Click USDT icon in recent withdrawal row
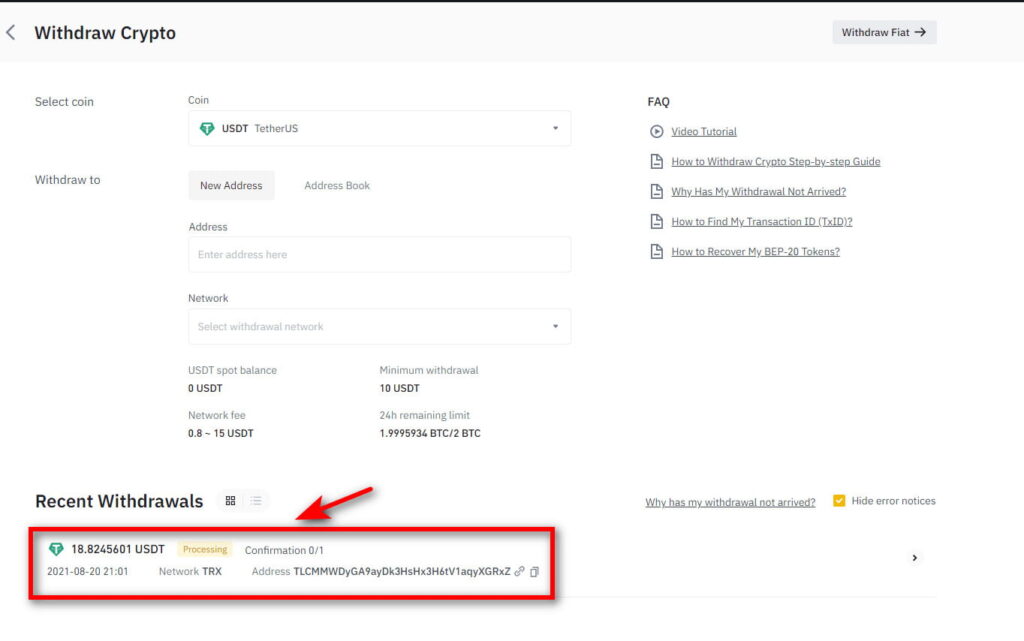 tap(56, 549)
